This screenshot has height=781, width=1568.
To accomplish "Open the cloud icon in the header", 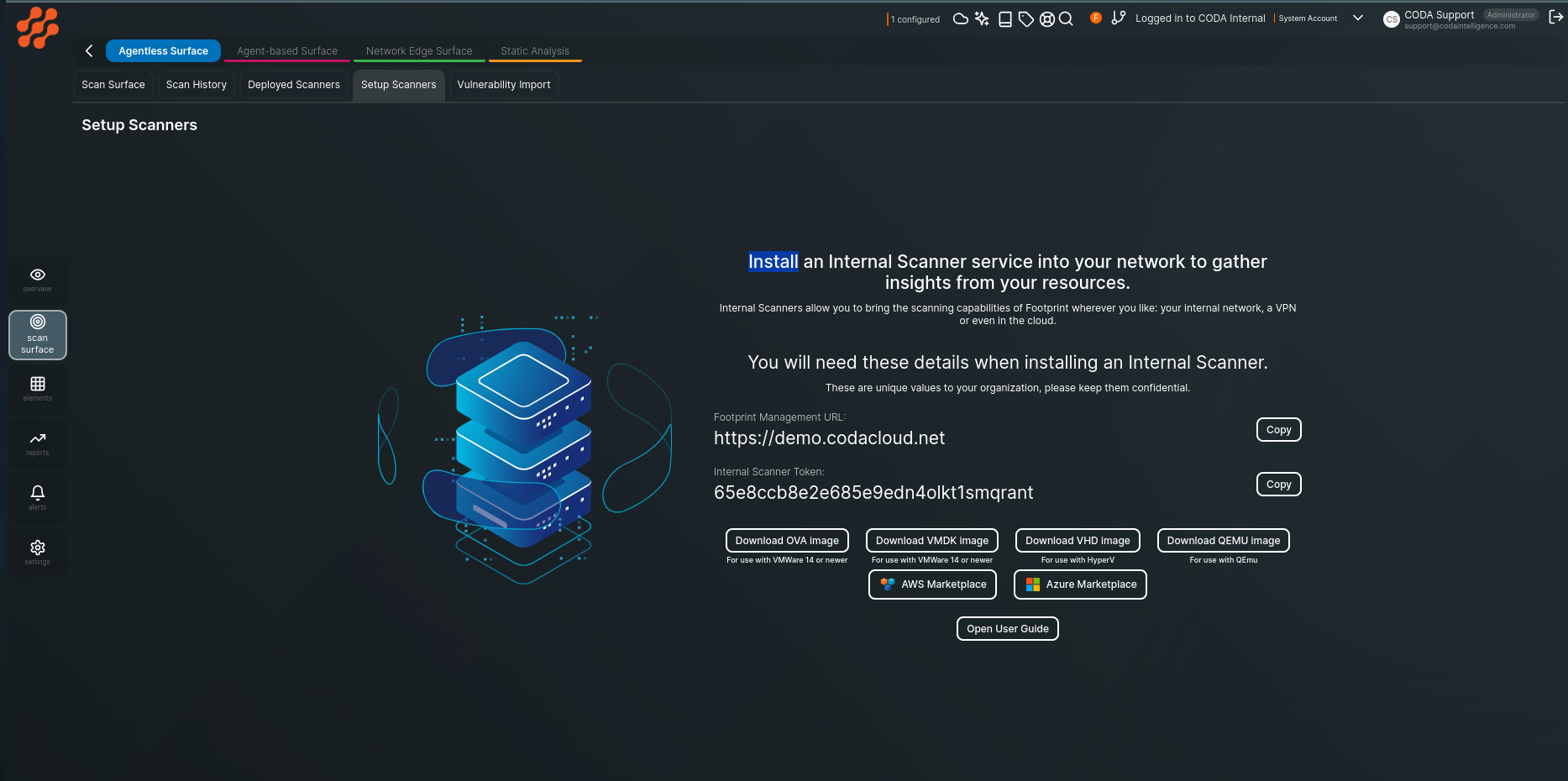I will 960,18.
